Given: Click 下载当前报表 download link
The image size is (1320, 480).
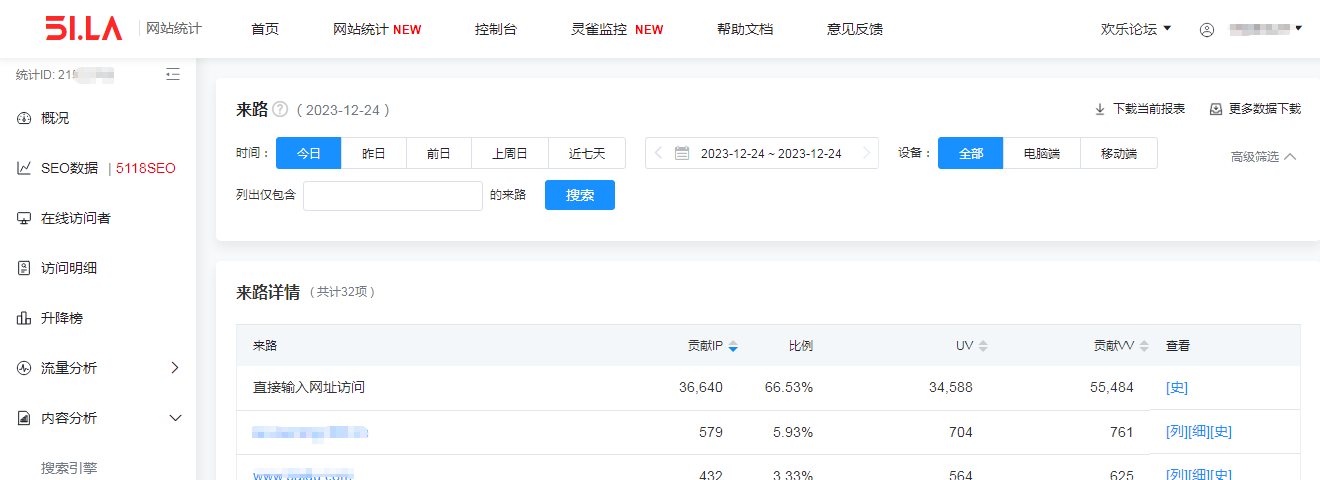Looking at the screenshot, I should (1139, 109).
